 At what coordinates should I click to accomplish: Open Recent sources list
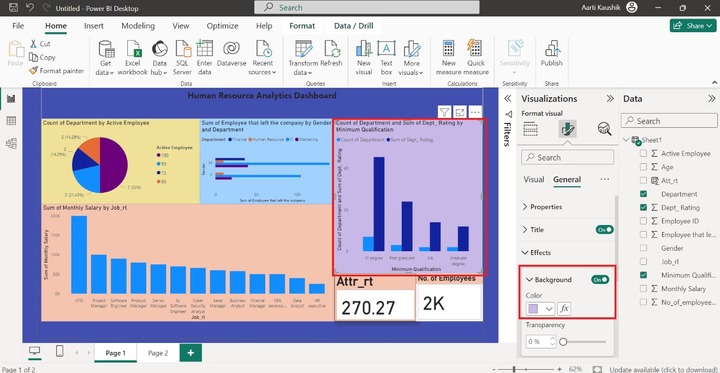[263, 58]
